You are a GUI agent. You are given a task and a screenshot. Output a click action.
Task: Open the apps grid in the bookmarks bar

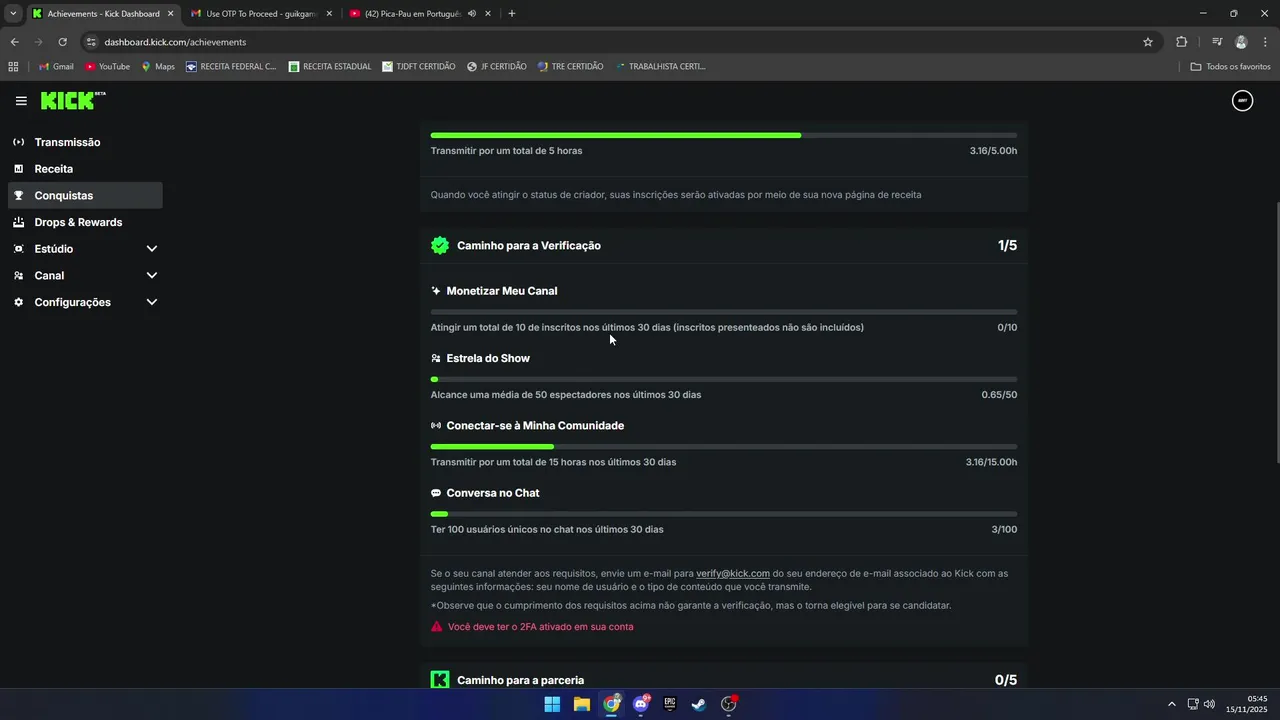(13, 67)
